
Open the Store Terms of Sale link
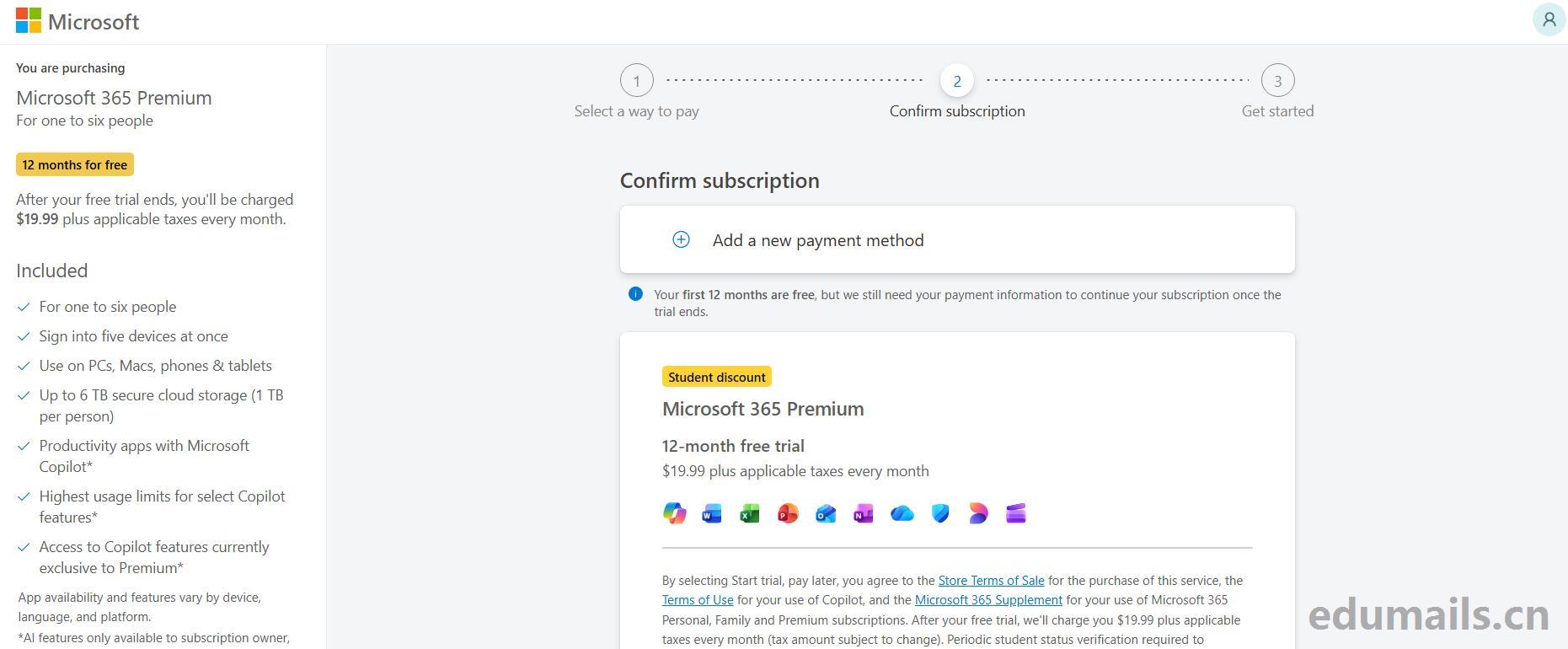click(991, 581)
